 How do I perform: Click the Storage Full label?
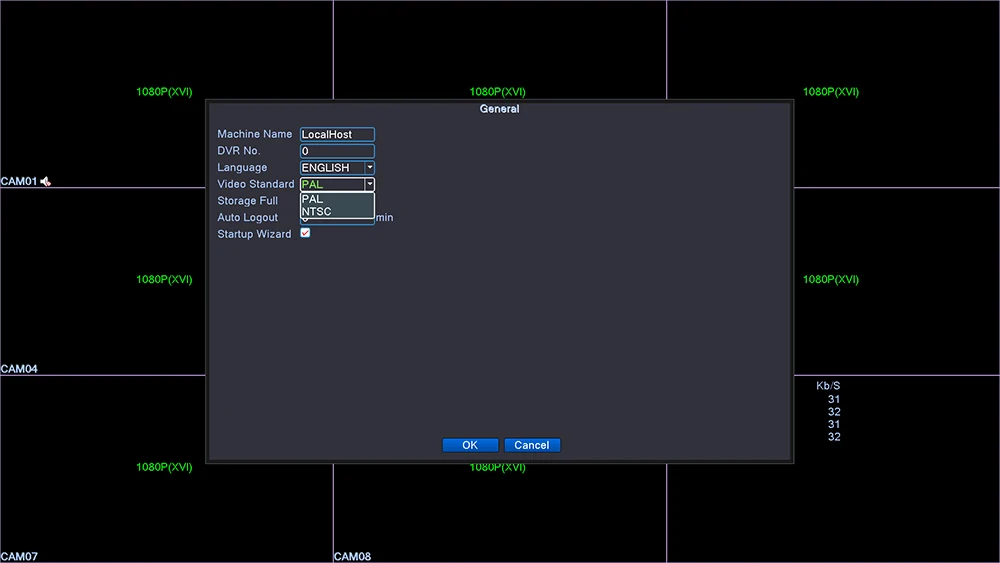tap(247, 201)
